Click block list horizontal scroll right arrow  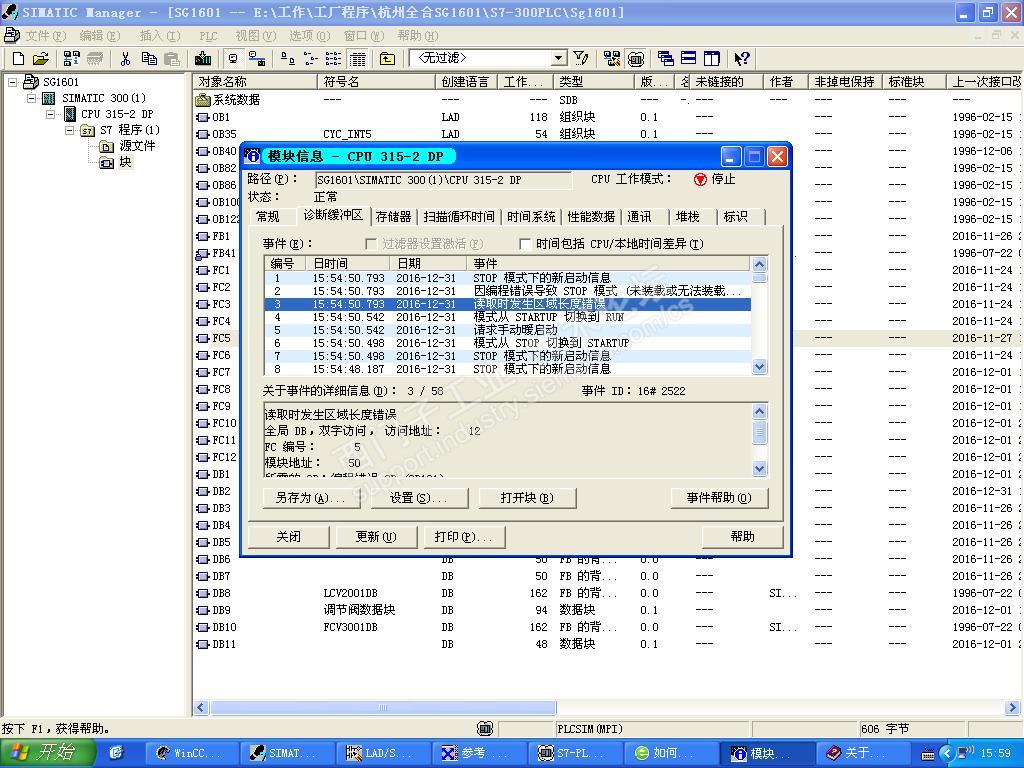(1012, 707)
